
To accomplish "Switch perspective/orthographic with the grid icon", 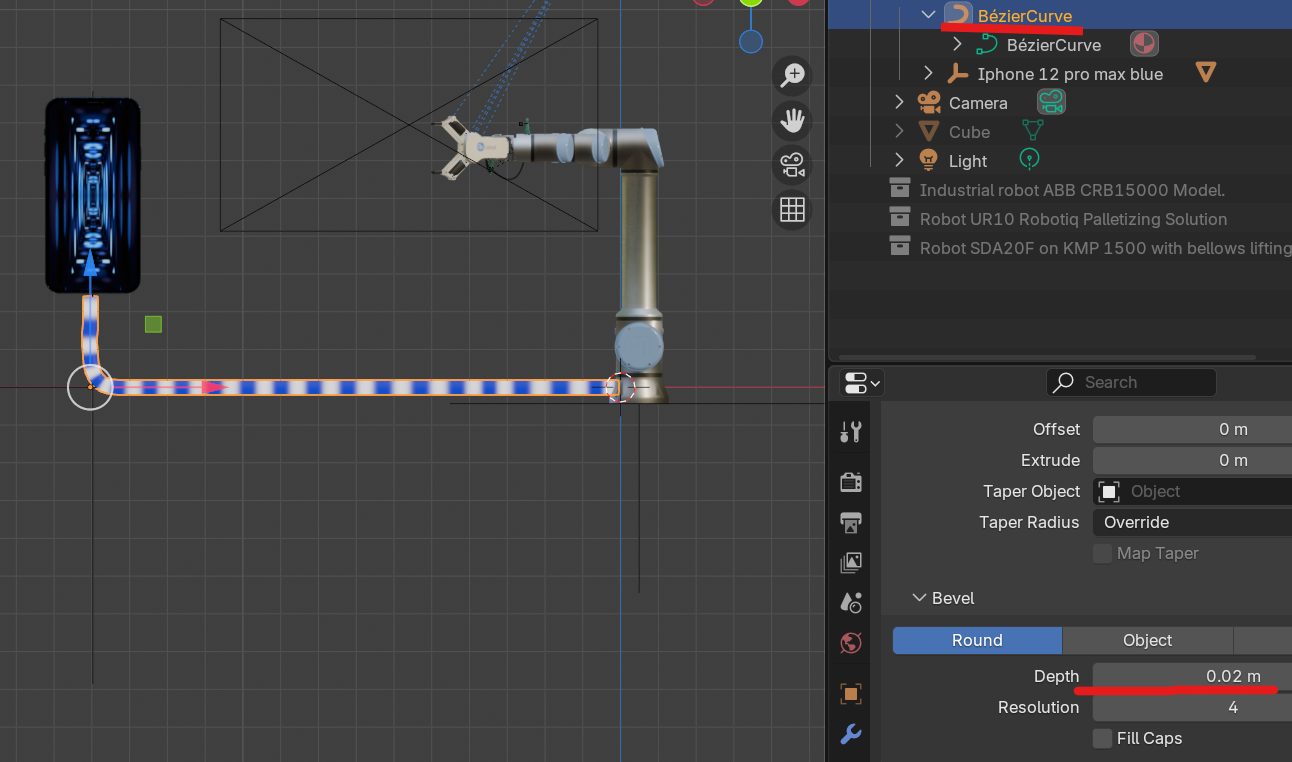I will coord(793,210).
